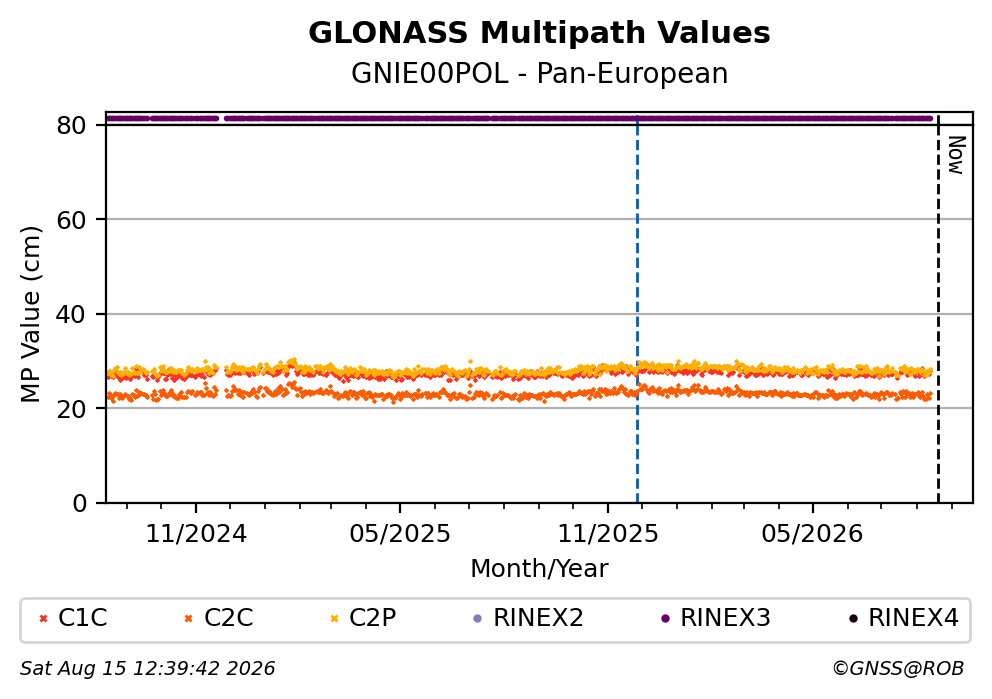Click the GLONASS Multipath Values title
Image resolution: width=992 pixels, height=699 pixels.
click(539, 33)
